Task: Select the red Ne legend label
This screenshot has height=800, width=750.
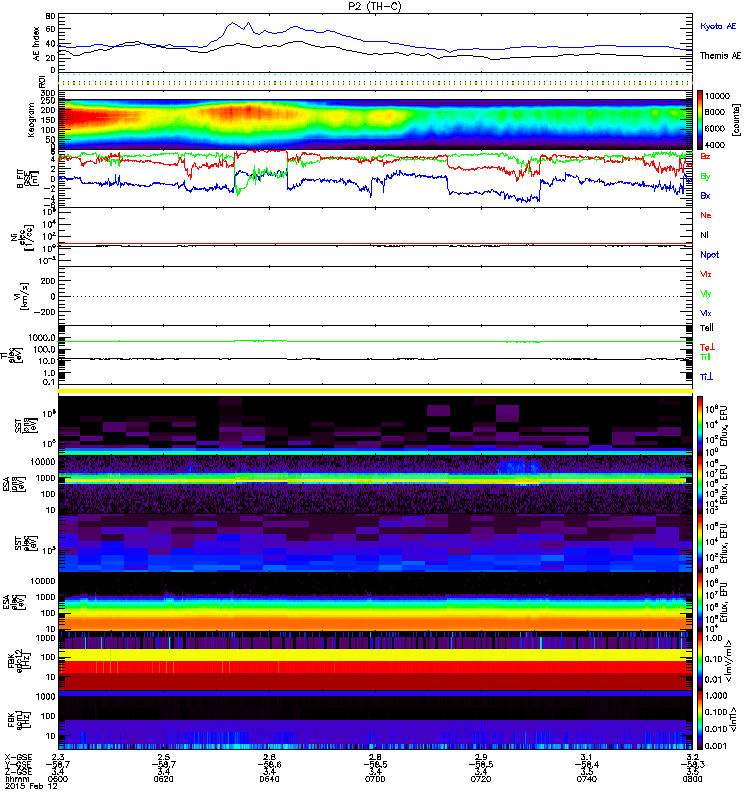Action: pyautogui.click(x=706, y=215)
